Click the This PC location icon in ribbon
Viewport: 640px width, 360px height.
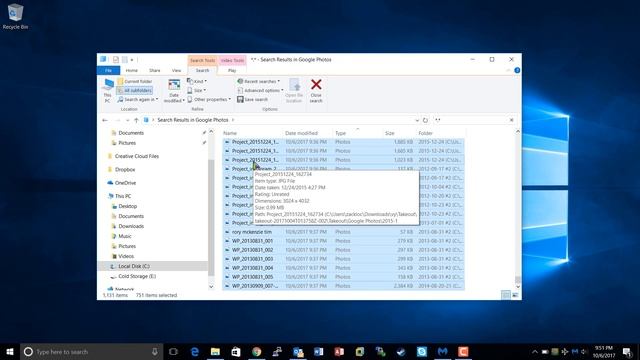107,91
